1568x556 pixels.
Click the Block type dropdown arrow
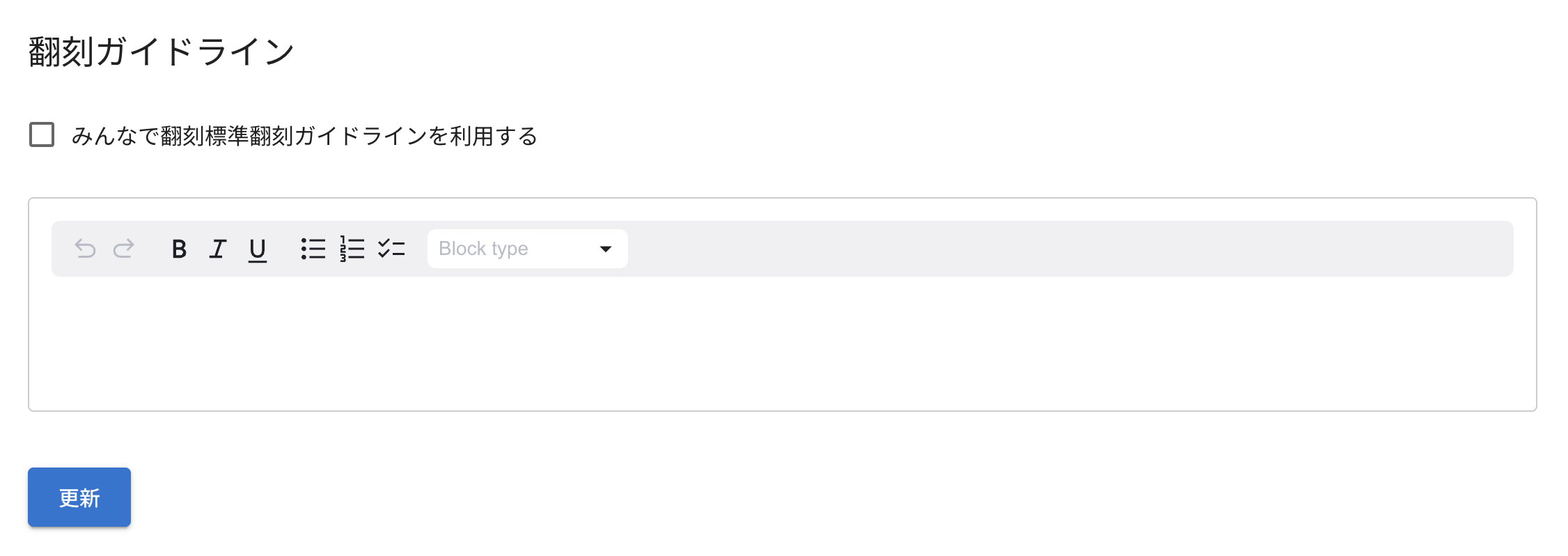click(x=606, y=249)
